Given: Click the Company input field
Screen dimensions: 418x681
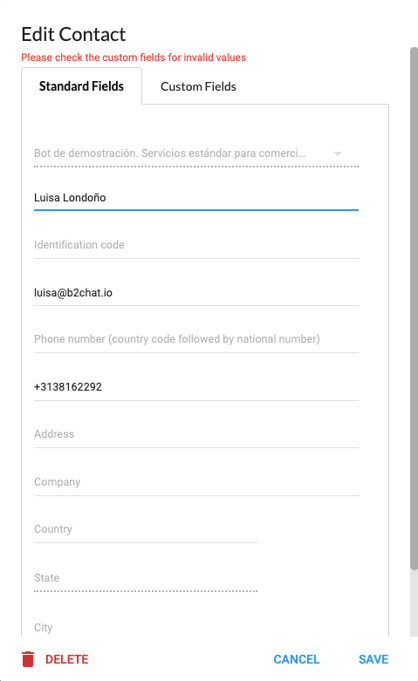Looking at the screenshot, I should (196, 482).
